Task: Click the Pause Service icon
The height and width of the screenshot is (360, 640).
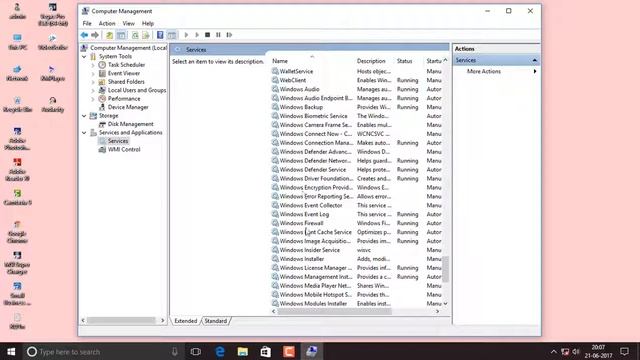Action: pos(218,35)
